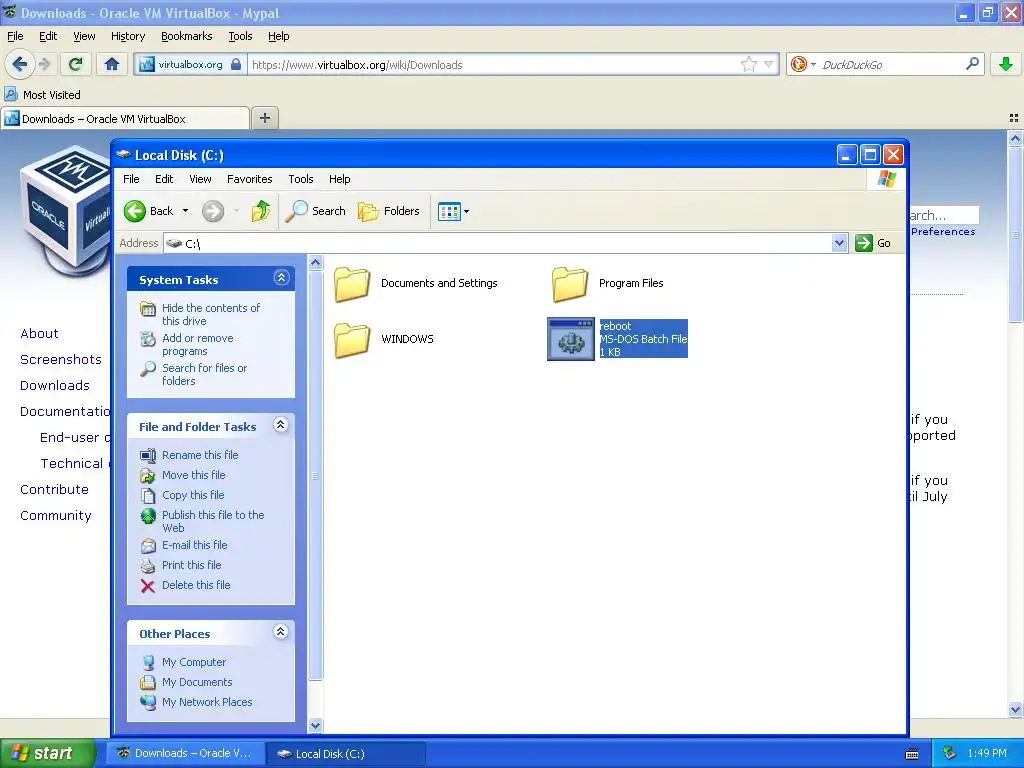Viewport: 1024px width, 768px height.
Task: Open the browser downloads green arrow
Action: [1005, 64]
